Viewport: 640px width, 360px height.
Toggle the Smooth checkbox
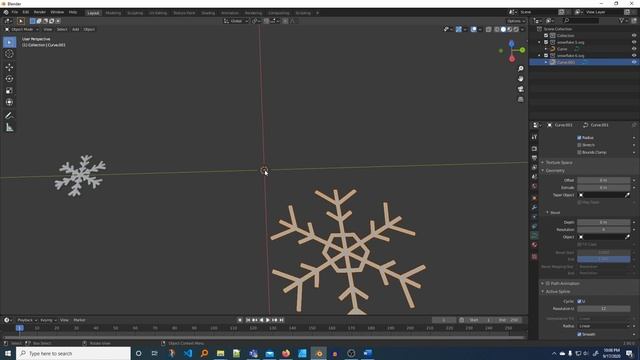[579, 334]
